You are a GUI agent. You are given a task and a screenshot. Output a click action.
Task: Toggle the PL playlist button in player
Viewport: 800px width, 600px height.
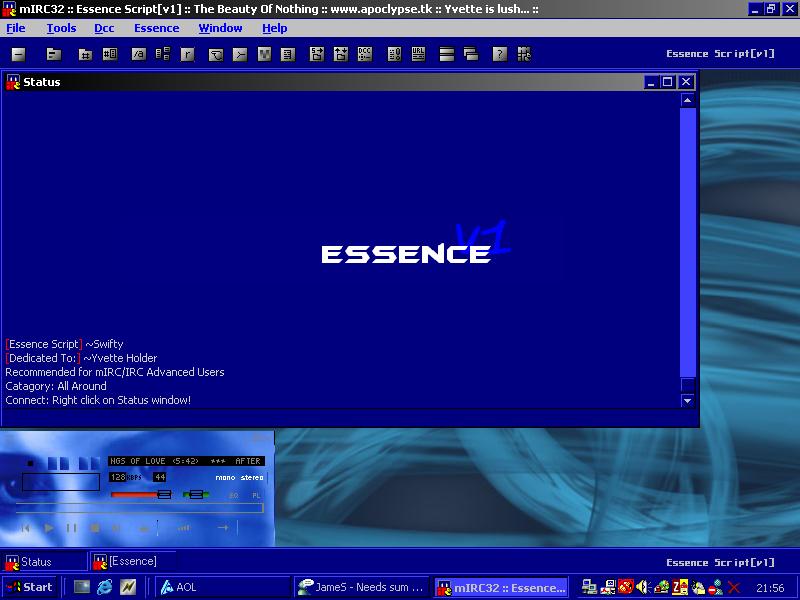(256, 495)
